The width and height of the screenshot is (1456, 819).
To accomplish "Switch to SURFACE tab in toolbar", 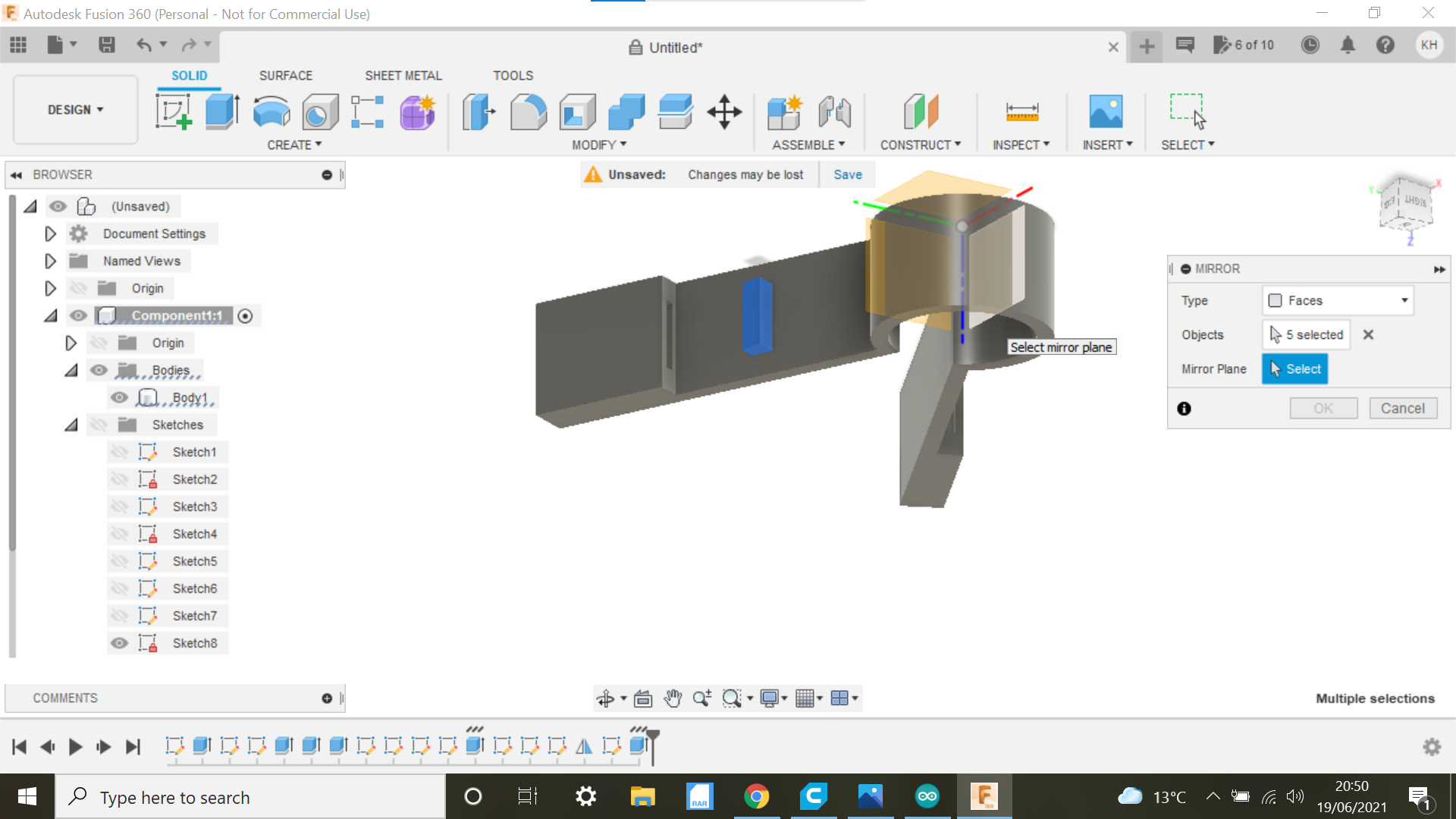I will tap(286, 75).
